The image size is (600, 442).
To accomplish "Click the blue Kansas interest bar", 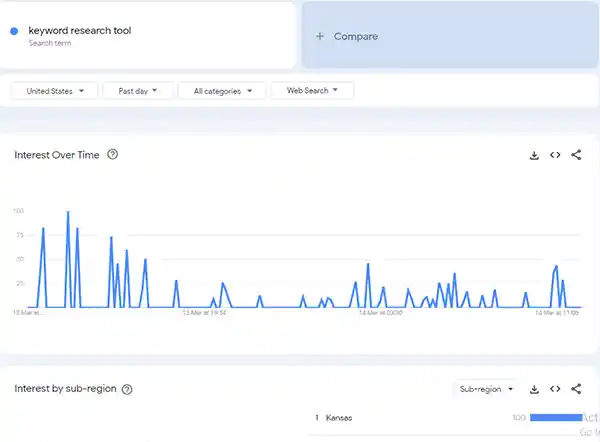I will 556,418.
